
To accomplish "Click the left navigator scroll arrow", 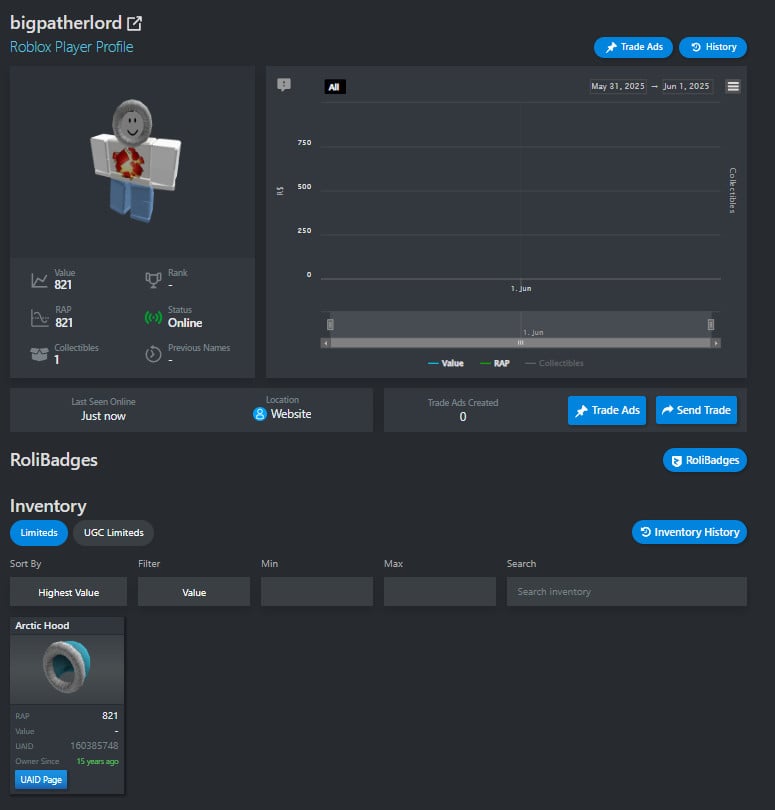I will tap(326, 343).
